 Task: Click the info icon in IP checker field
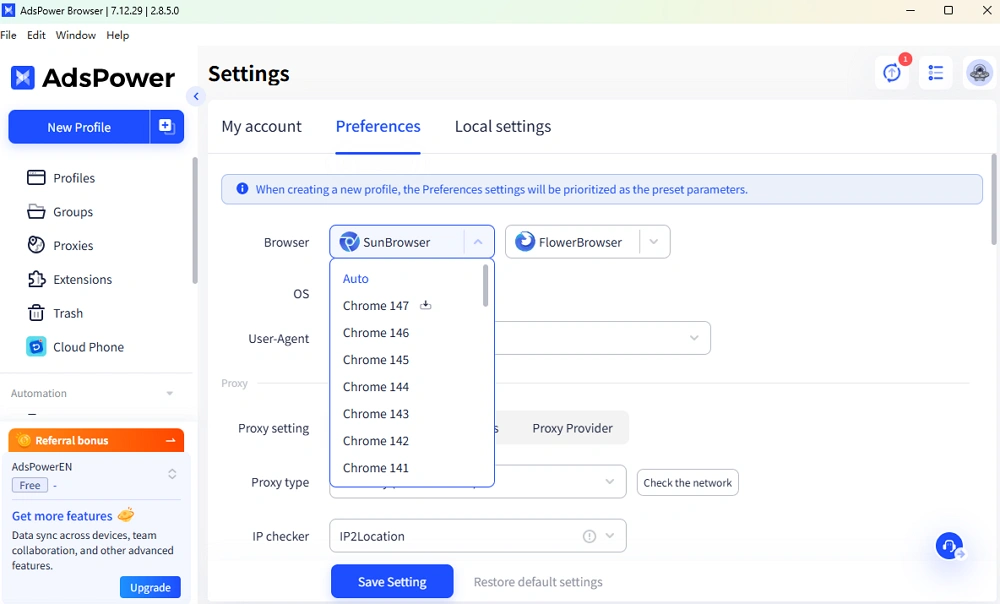click(x=589, y=536)
